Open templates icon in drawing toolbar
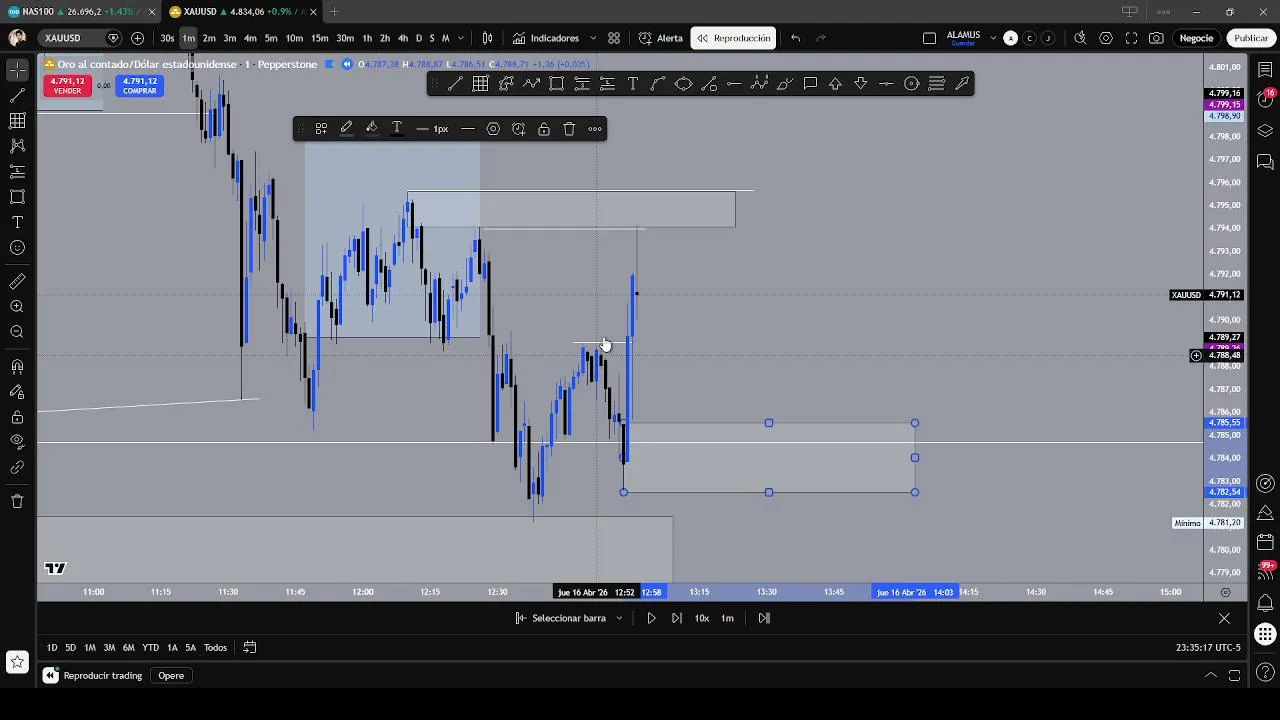 321,128
